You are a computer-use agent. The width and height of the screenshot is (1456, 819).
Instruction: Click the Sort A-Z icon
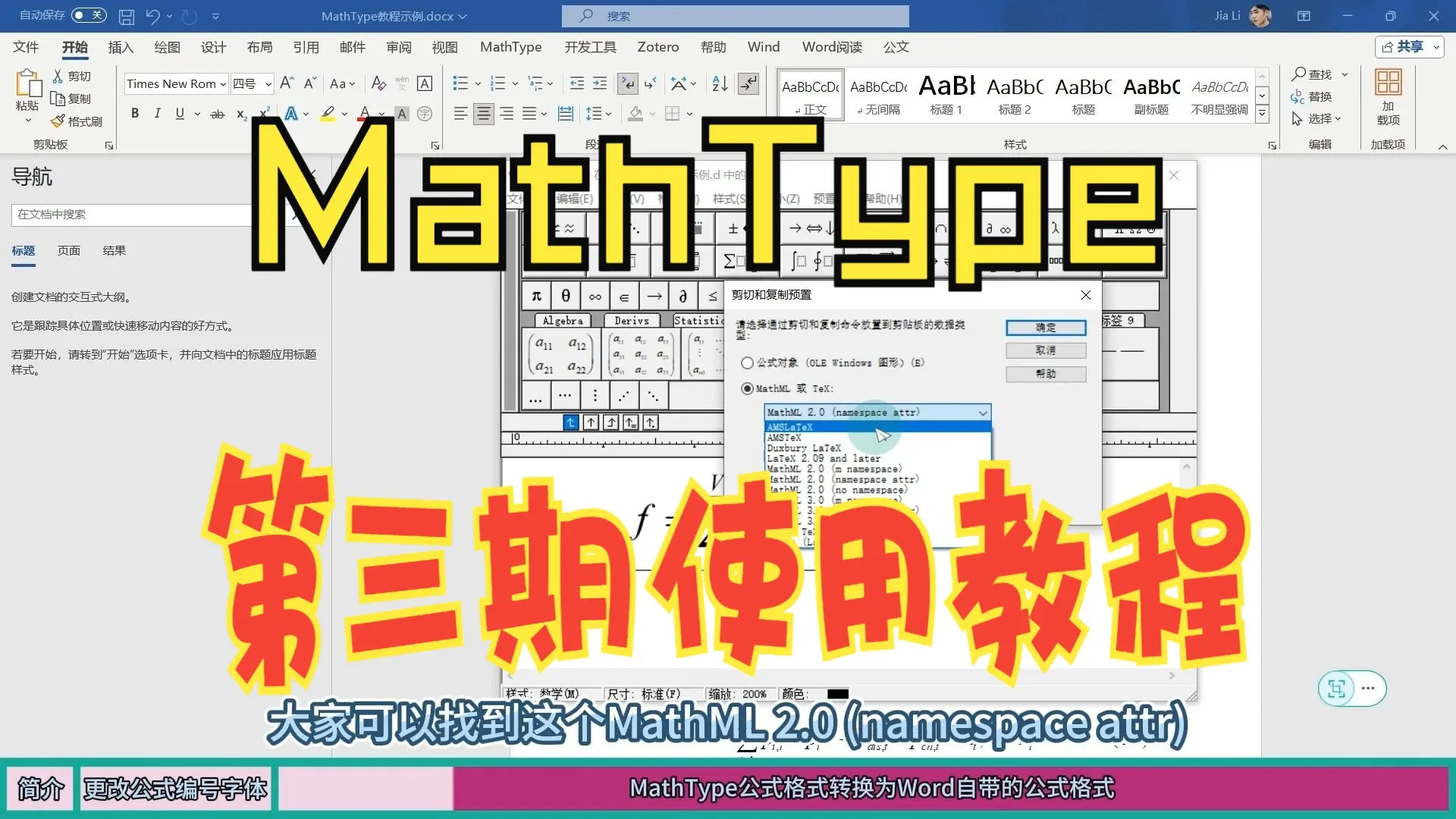click(720, 83)
